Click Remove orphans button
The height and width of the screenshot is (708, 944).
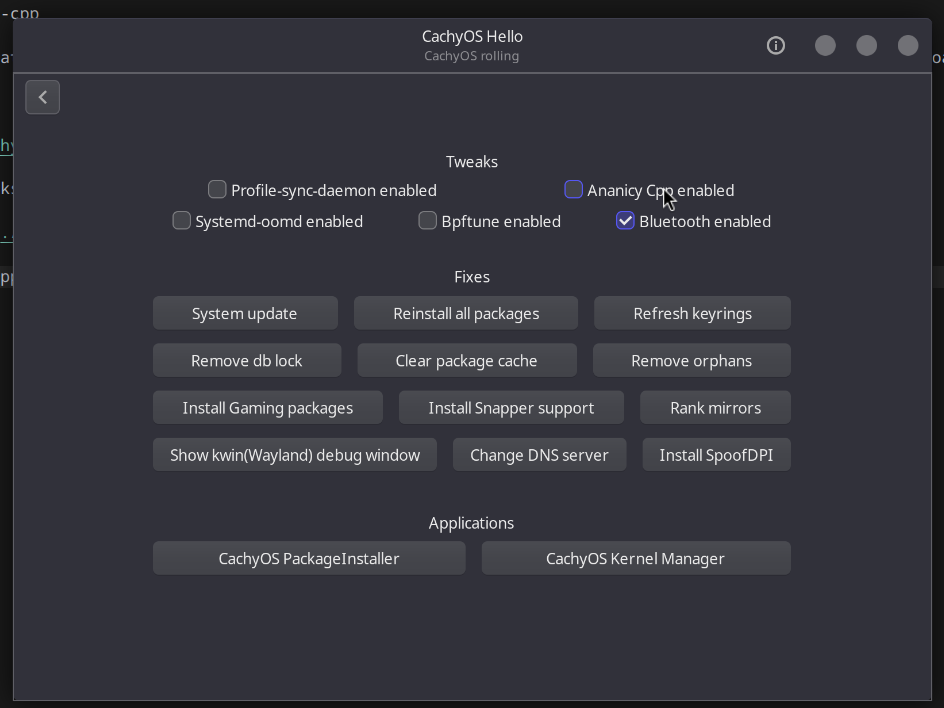click(x=692, y=360)
